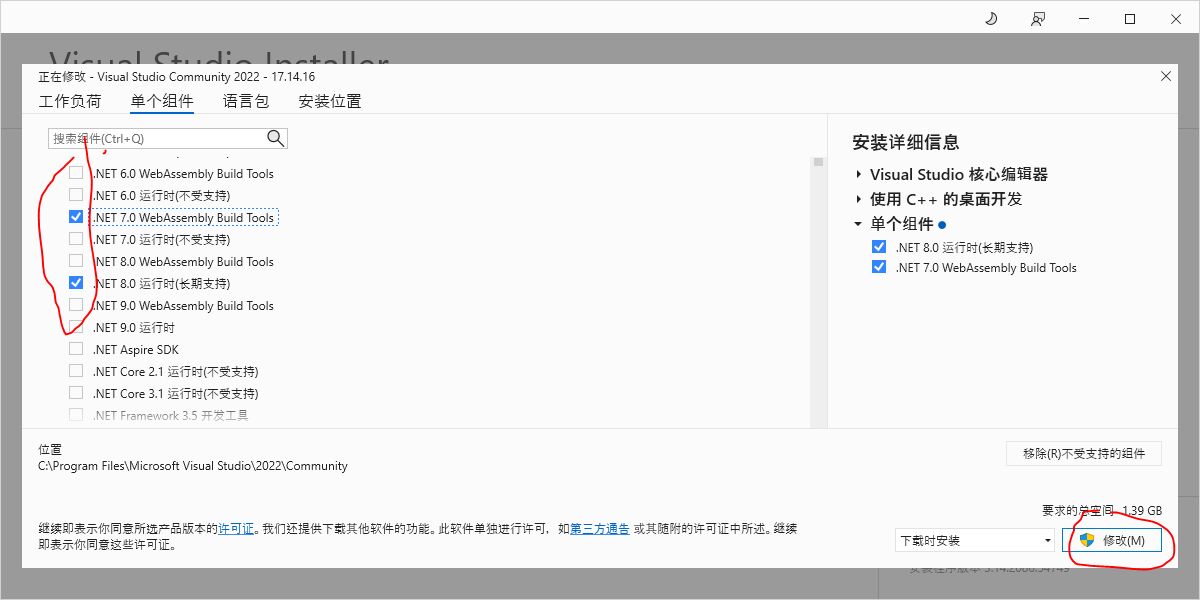Click shield icon on 修改 button
The width and height of the screenshot is (1200, 600).
[x=1087, y=540]
